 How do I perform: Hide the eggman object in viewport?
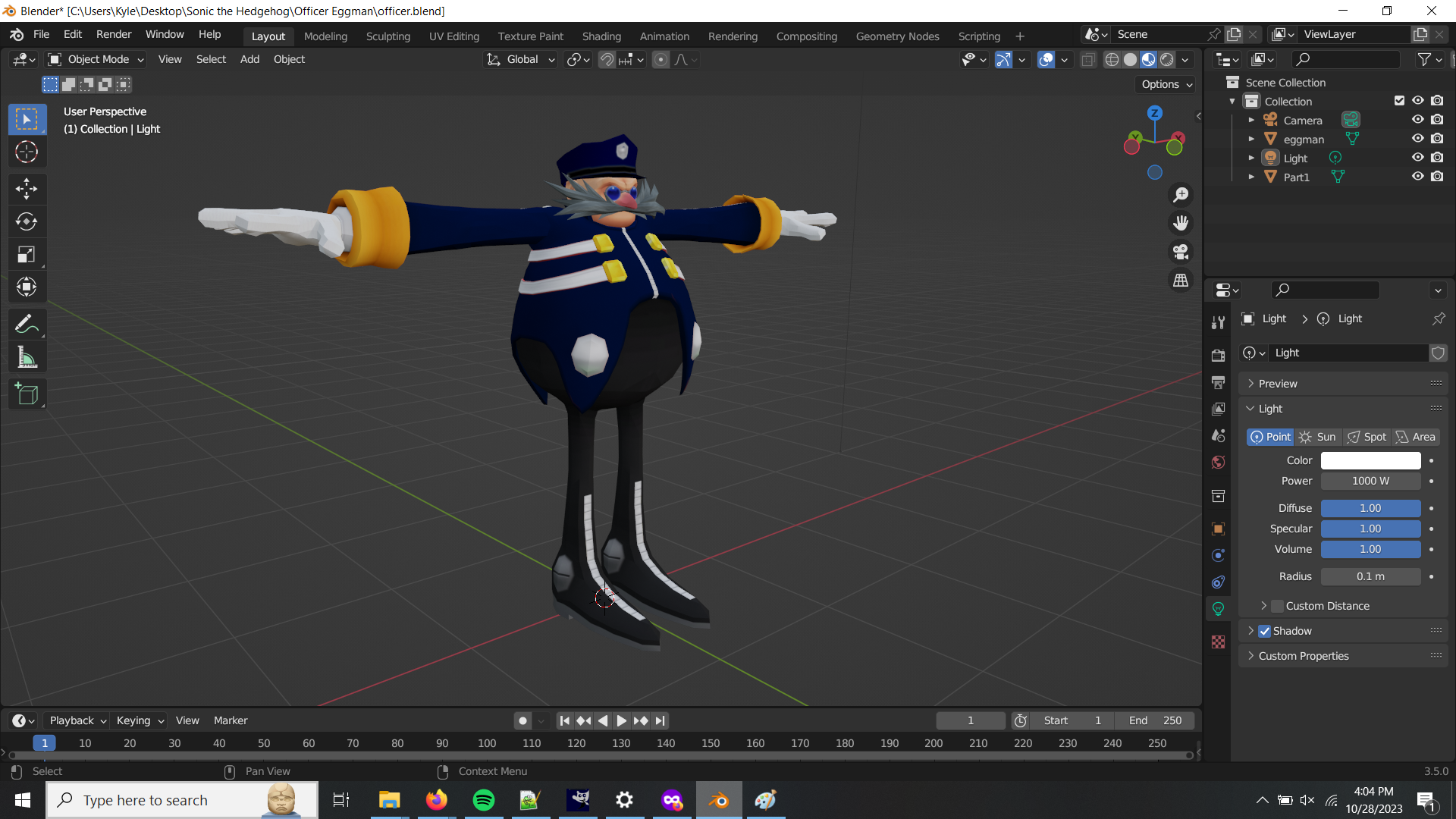[x=1417, y=139]
